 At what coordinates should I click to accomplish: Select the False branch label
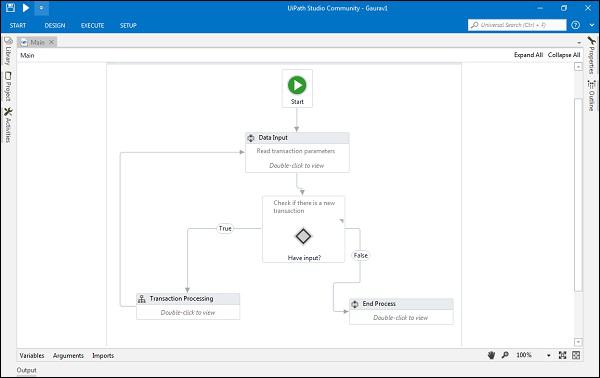tap(360, 256)
